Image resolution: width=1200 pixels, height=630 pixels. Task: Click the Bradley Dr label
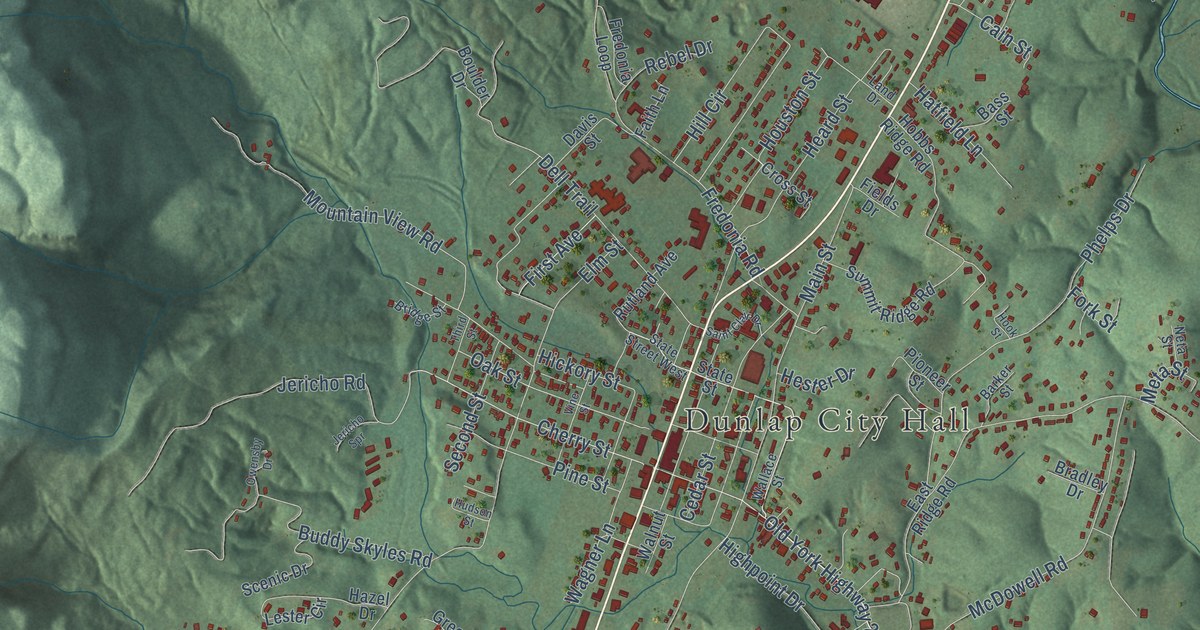point(1080,478)
